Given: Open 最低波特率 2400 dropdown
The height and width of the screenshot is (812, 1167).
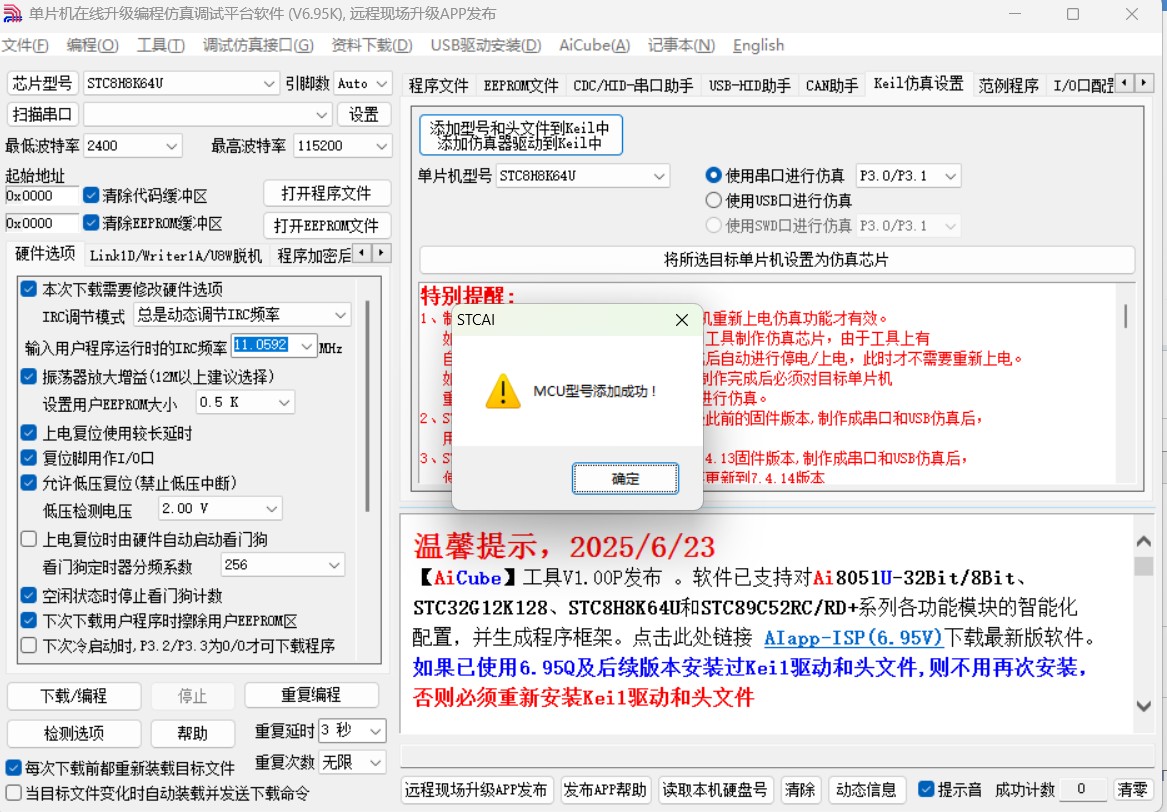Looking at the screenshot, I should tap(132, 146).
